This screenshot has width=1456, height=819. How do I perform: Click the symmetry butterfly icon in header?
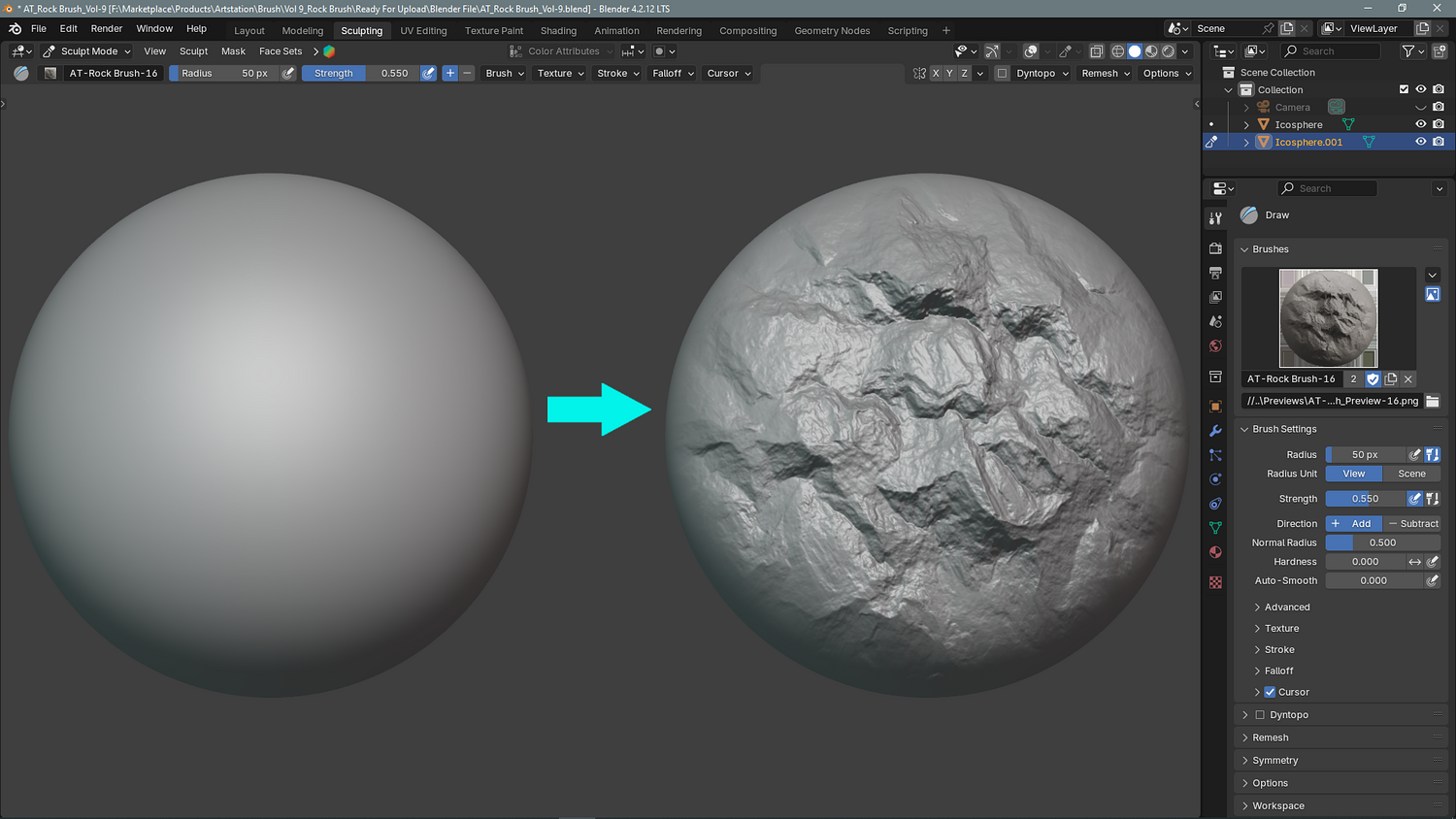(x=919, y=74)
